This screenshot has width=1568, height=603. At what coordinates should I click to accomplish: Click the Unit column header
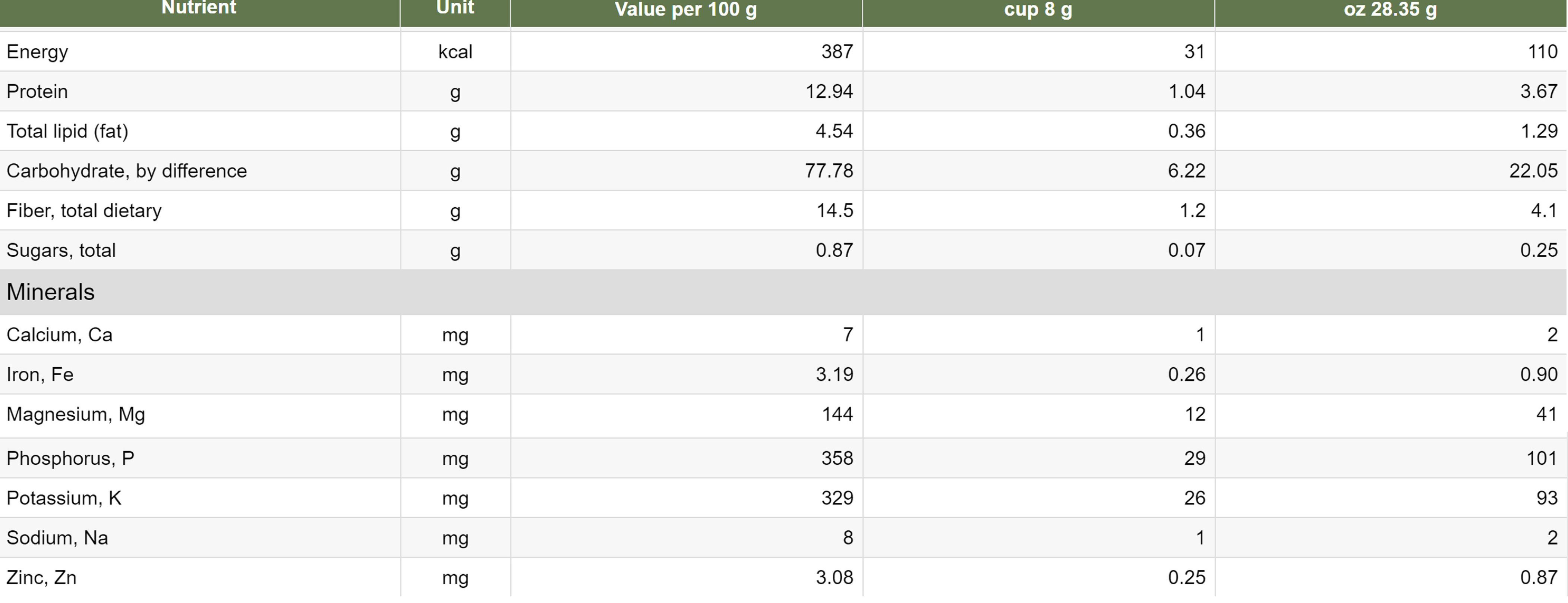(455, 9)
